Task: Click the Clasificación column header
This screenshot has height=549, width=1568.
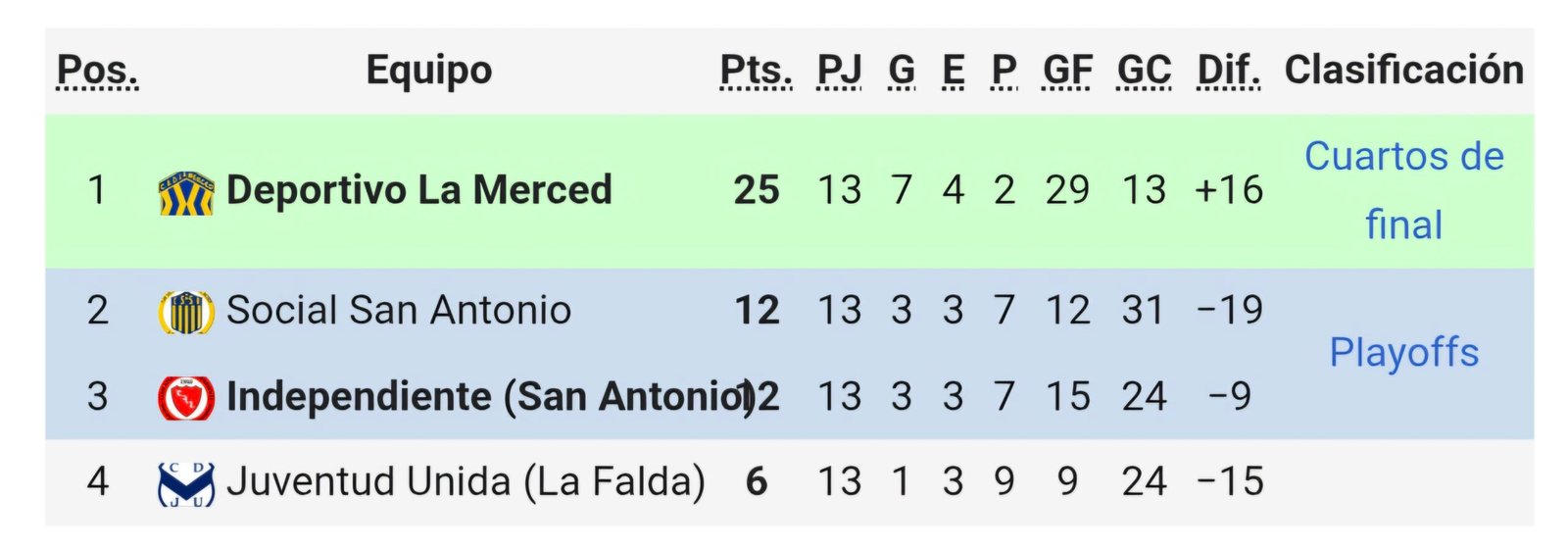Action: pyautogui.click(x=1403, y=71)
